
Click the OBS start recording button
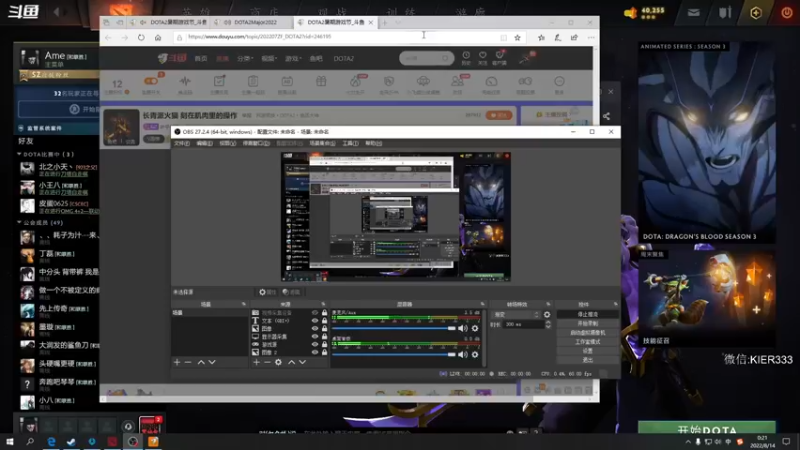(x=587, y=323)
